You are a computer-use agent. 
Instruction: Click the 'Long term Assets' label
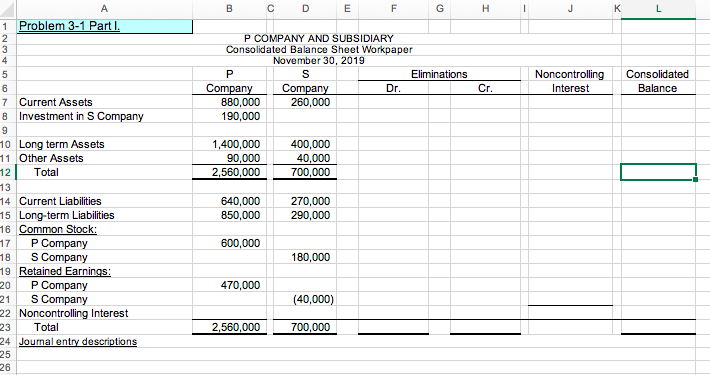[62, 144]
